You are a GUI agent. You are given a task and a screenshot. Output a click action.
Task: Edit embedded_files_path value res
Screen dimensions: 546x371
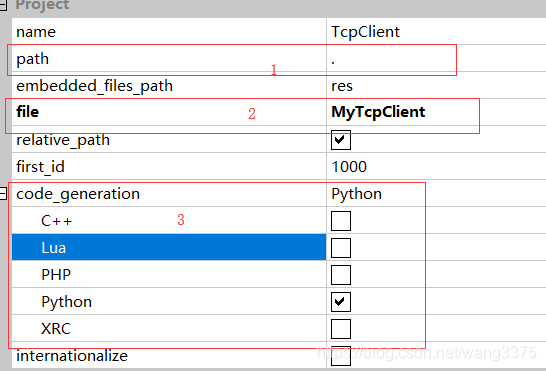pyautogui.click(x=436, y=86)
